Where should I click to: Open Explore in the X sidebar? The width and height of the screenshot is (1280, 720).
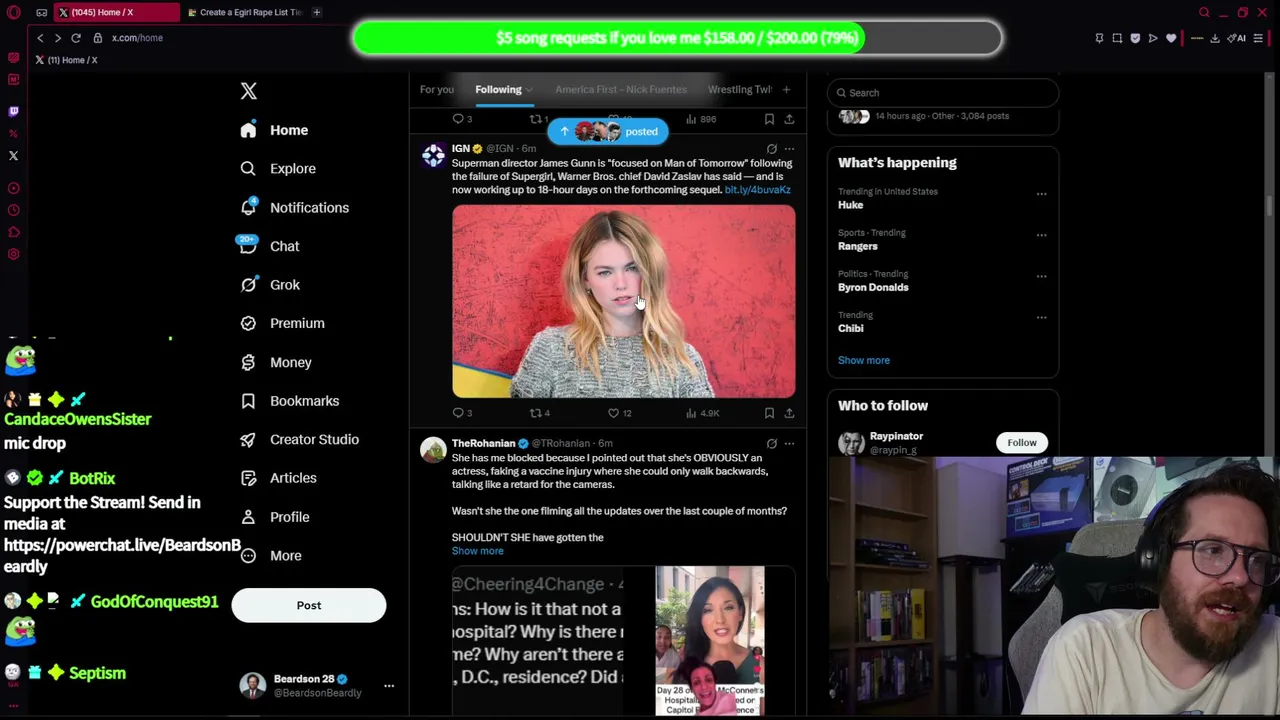[x=279, y=169]
